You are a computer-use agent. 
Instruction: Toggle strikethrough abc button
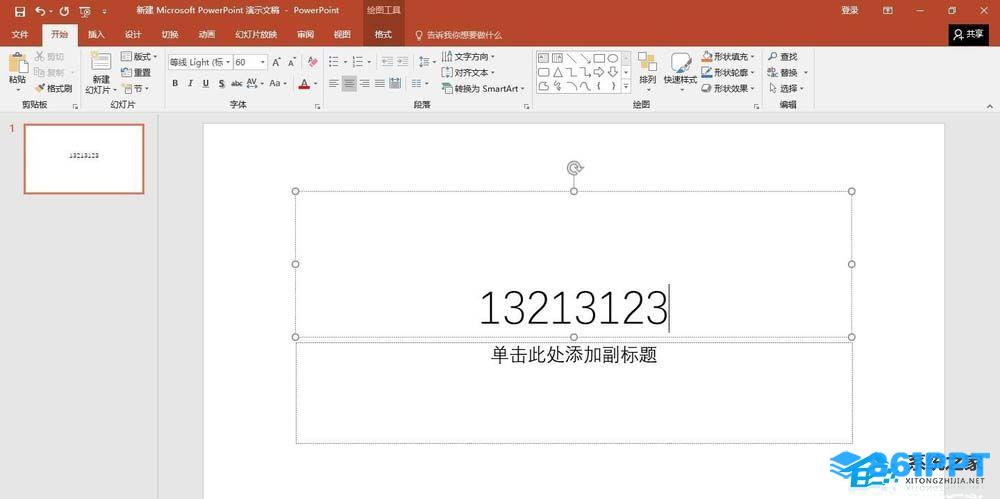click(x=237, y=83)
